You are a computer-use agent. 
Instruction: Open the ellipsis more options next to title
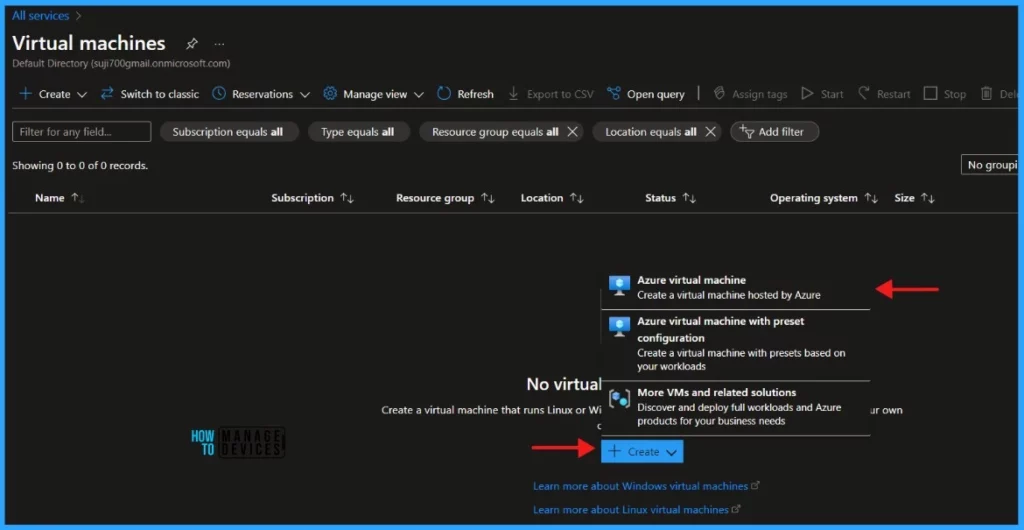219,44
